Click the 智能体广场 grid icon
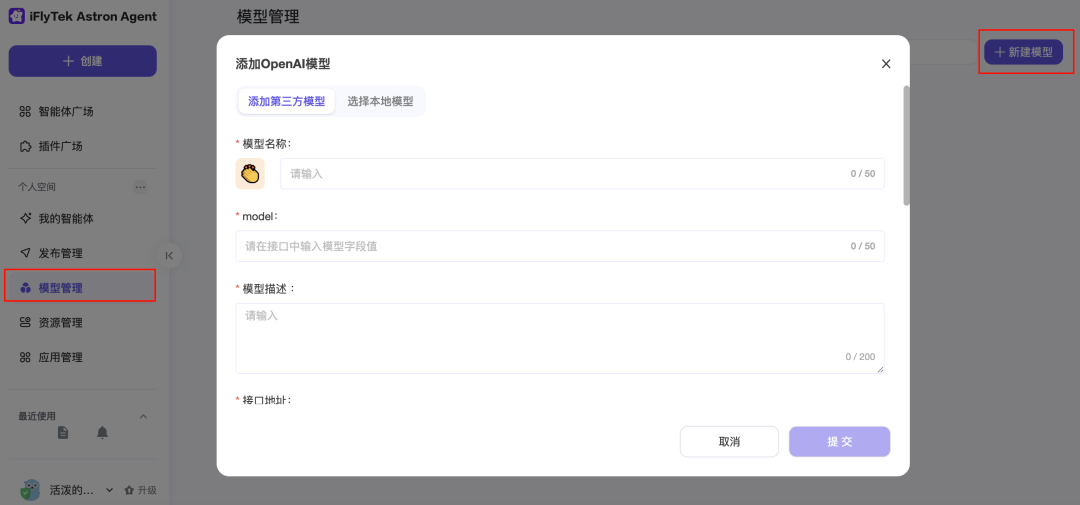 (25, 112)
